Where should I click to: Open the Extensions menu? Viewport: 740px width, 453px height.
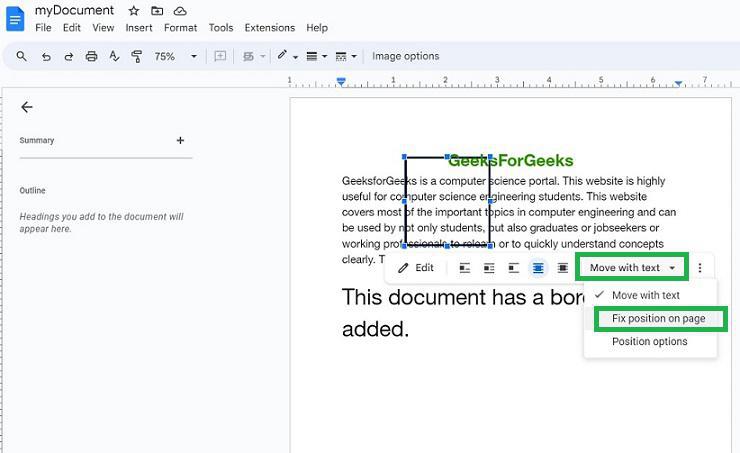(269, 28)
